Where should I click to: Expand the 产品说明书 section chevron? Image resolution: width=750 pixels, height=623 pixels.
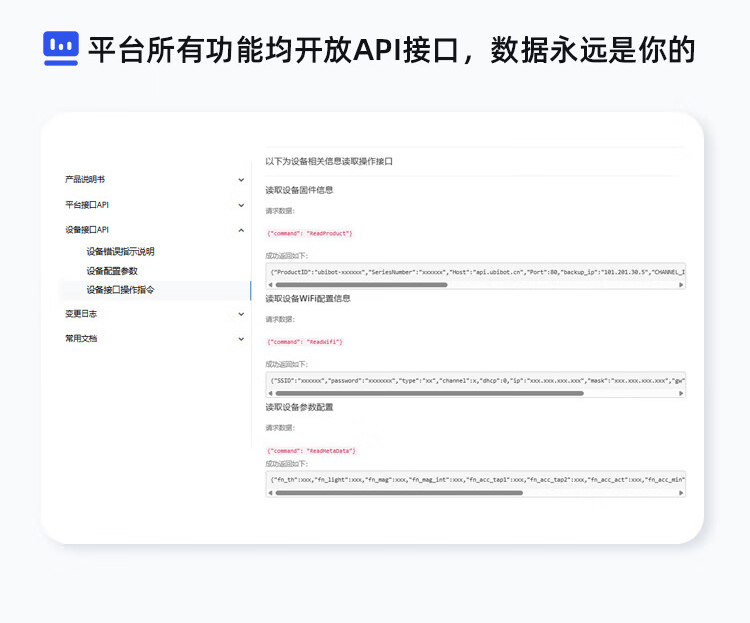coord(241,180)
